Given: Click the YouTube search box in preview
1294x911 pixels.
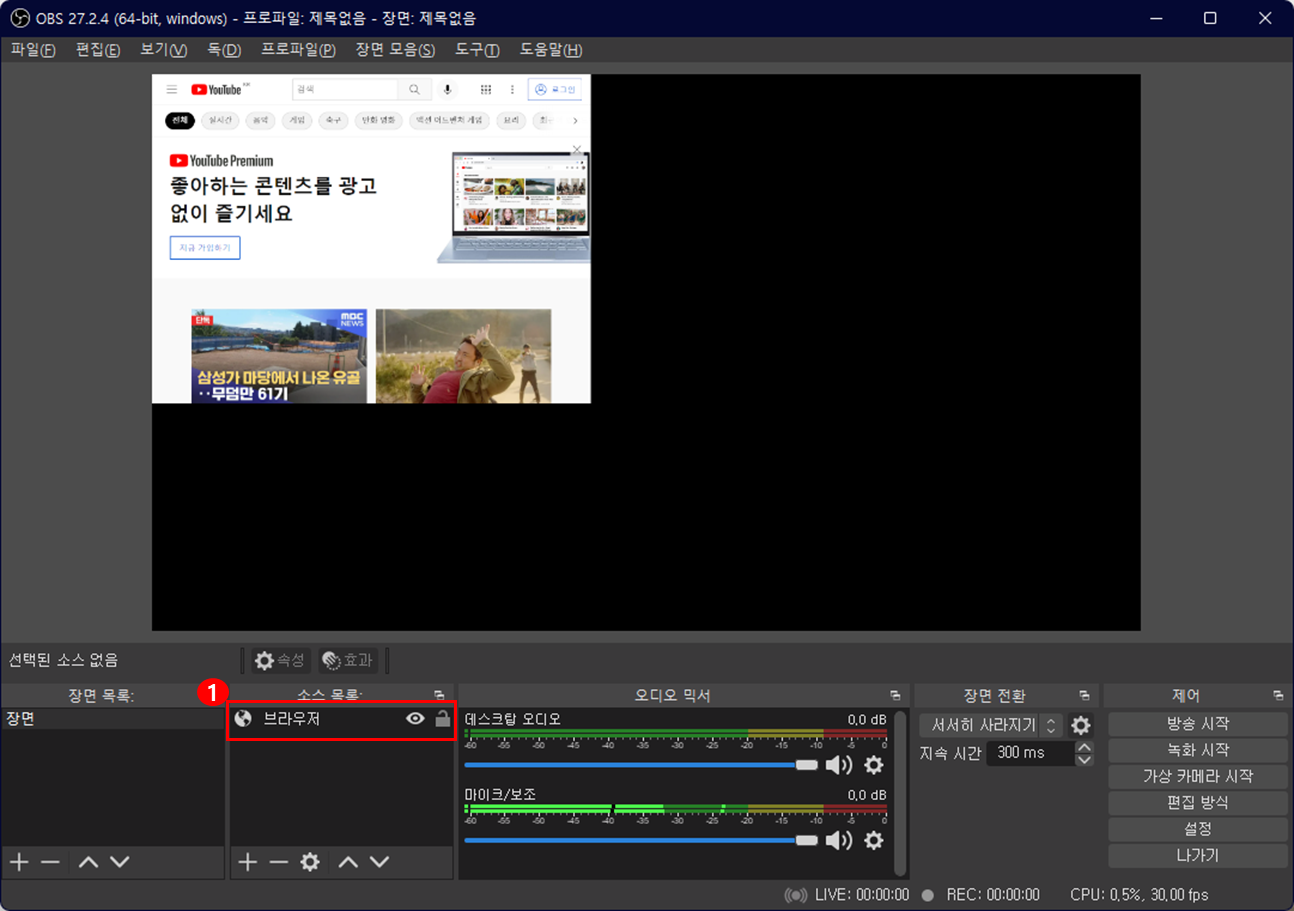Looking at the screenshot, I should click(345, 90).
